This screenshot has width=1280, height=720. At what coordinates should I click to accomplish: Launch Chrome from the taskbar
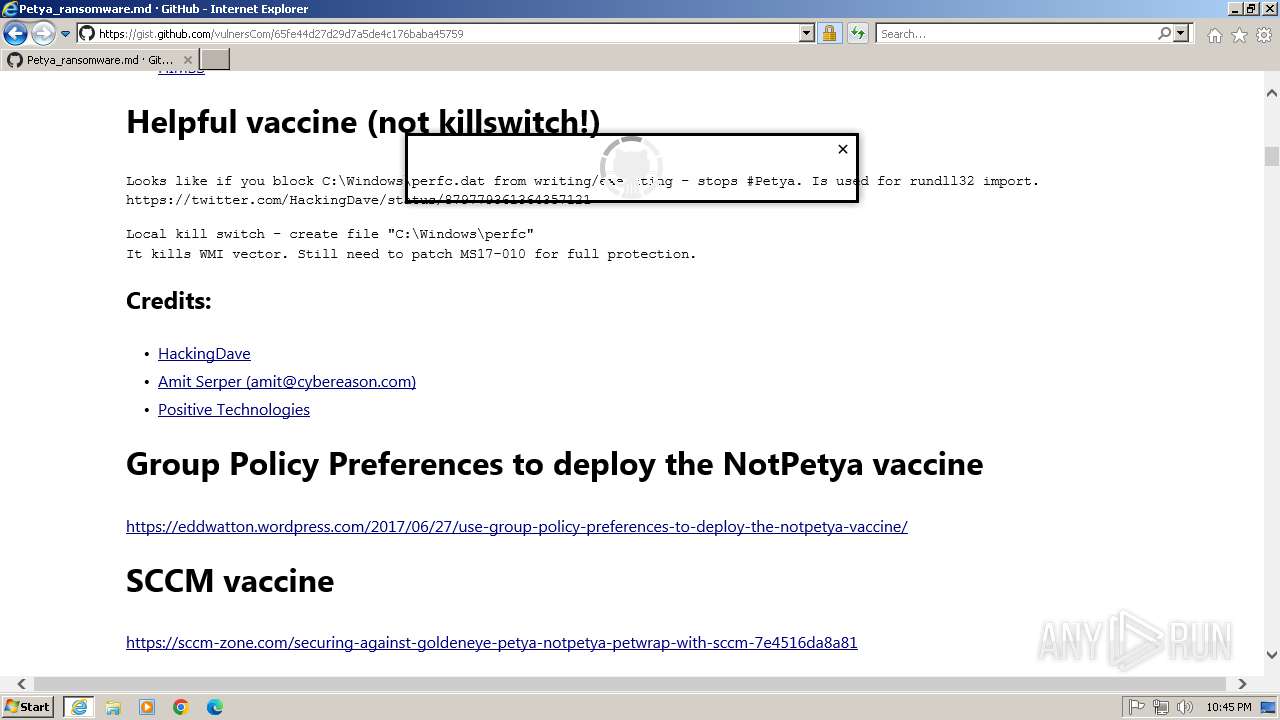coord(181,707)
